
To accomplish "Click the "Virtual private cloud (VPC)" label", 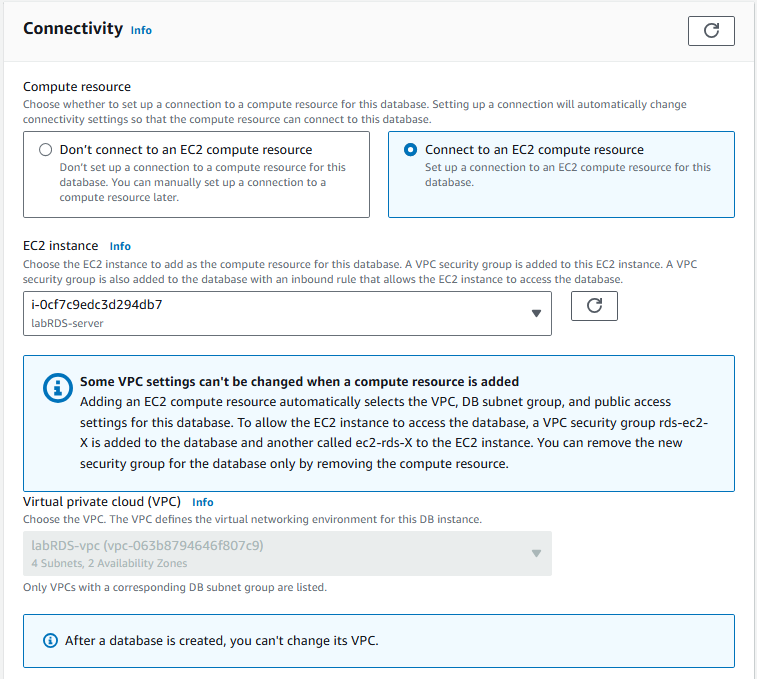I will click(x=102, y=502).
